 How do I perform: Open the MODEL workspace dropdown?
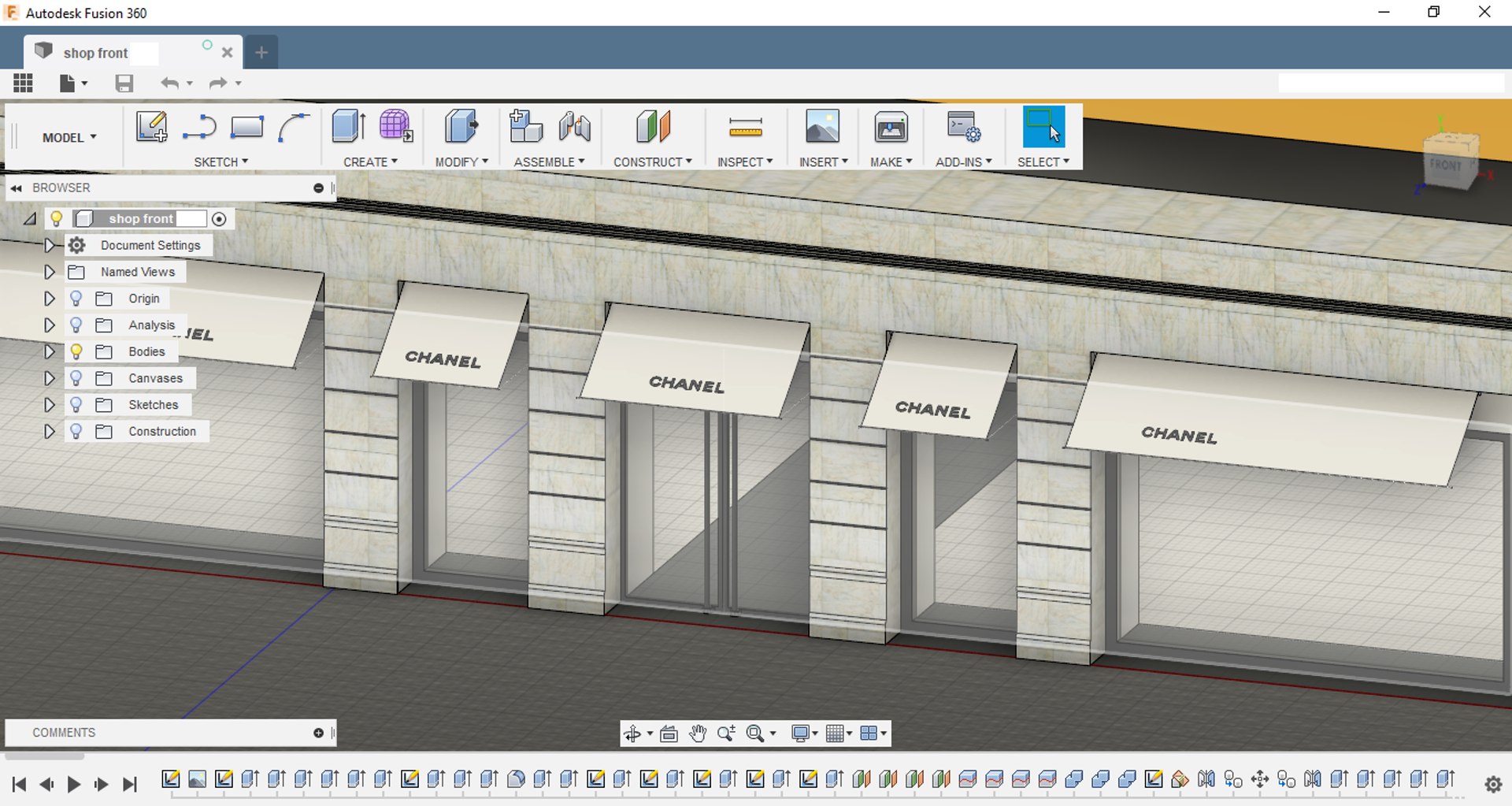click(69, 137)
